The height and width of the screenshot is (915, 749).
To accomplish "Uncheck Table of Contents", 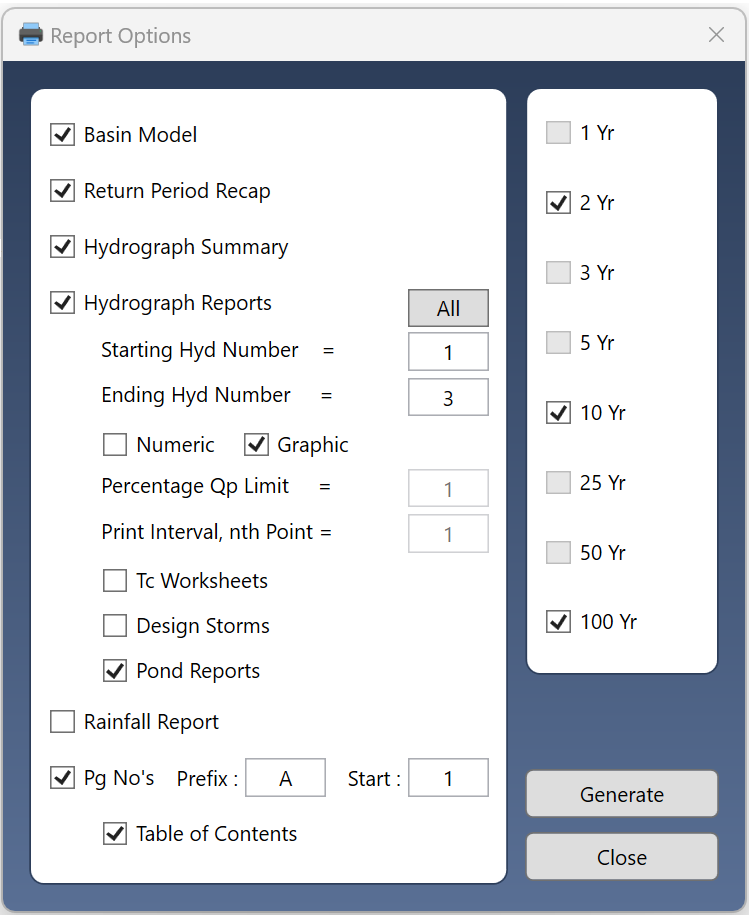I will coord(115,833).
